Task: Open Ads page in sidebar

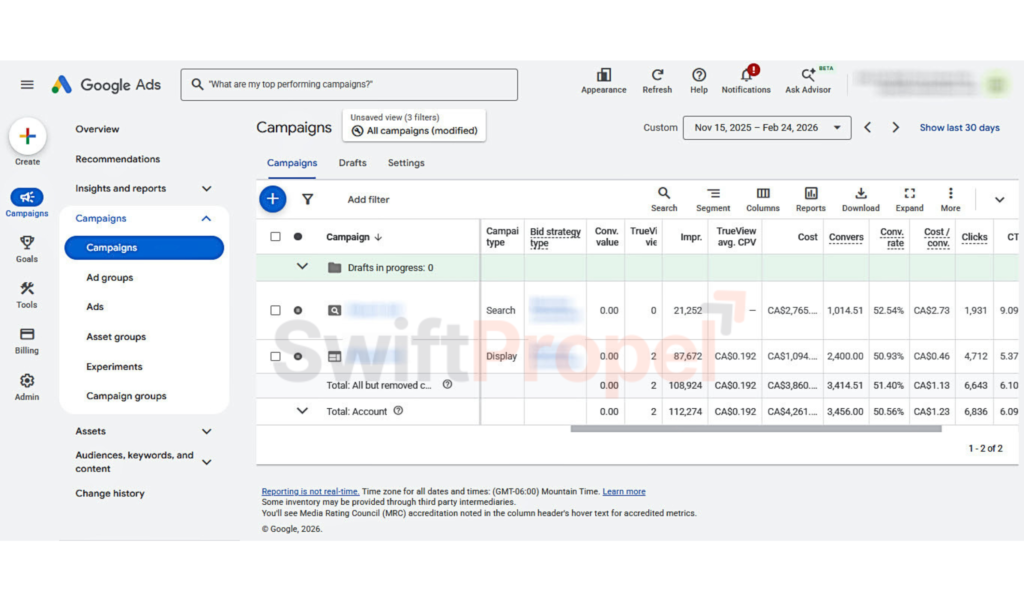Action: 95,306
